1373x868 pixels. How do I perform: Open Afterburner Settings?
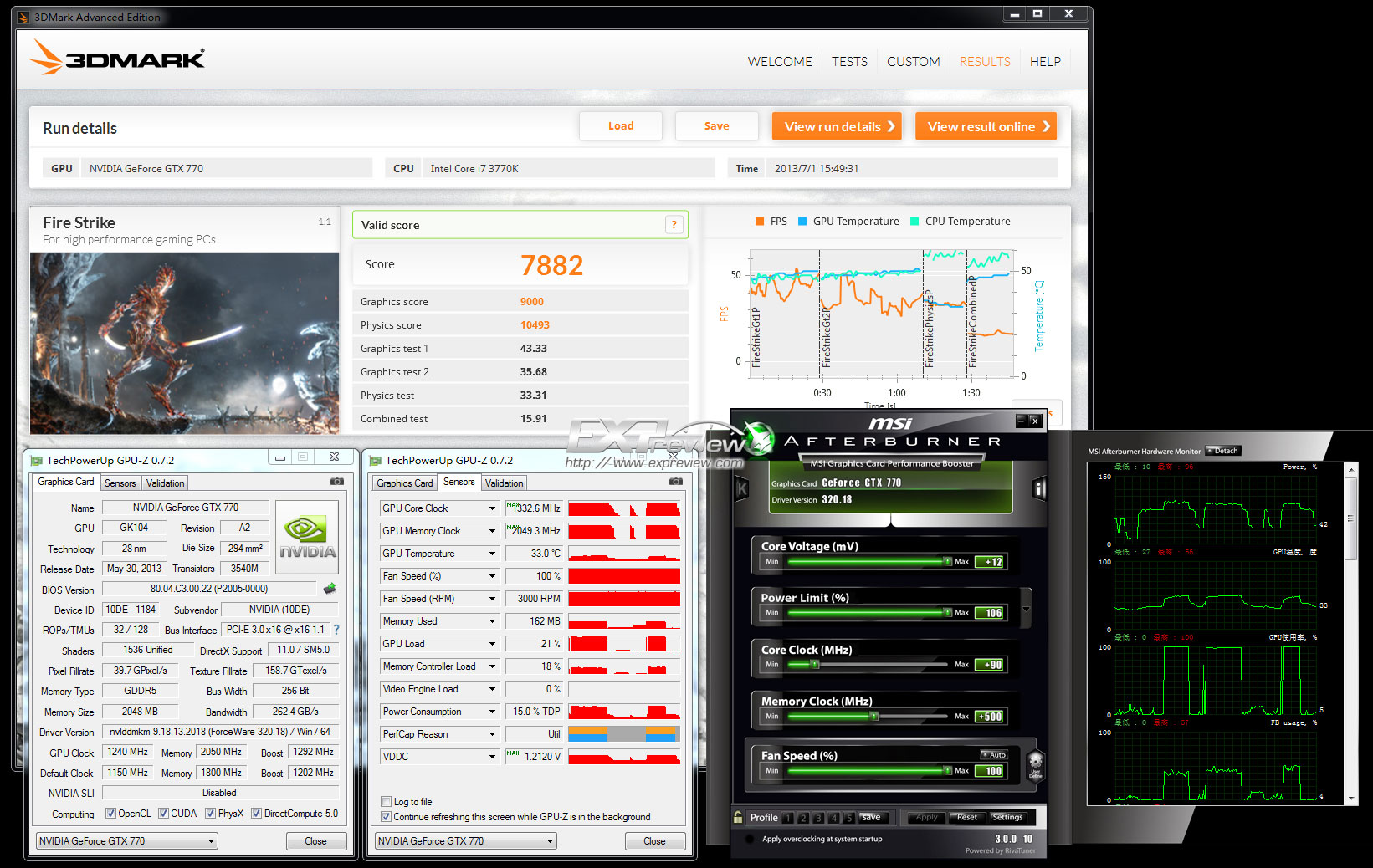point(1007,817)
